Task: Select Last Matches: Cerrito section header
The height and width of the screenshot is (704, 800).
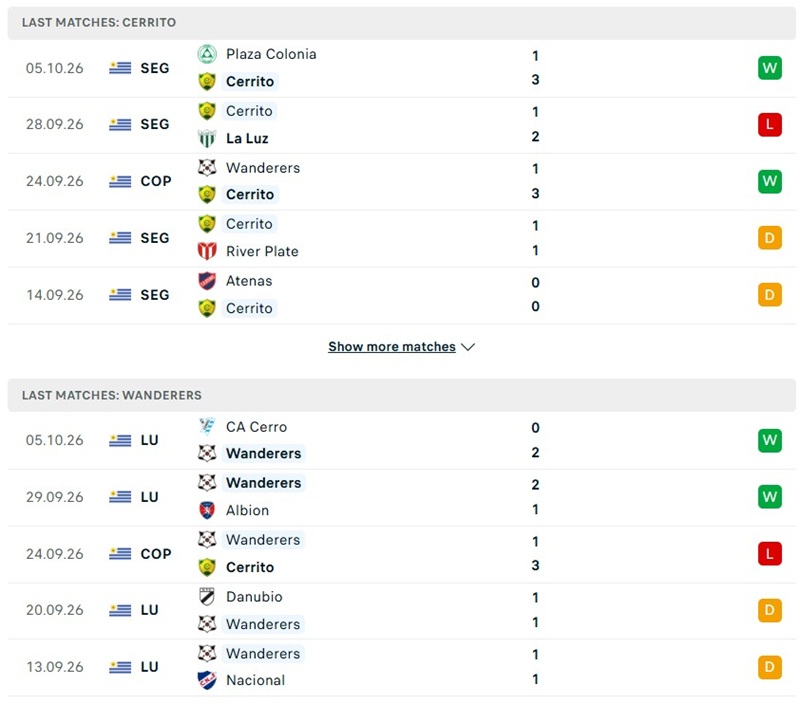Action: pyautogui.click(x=402, y=22)
